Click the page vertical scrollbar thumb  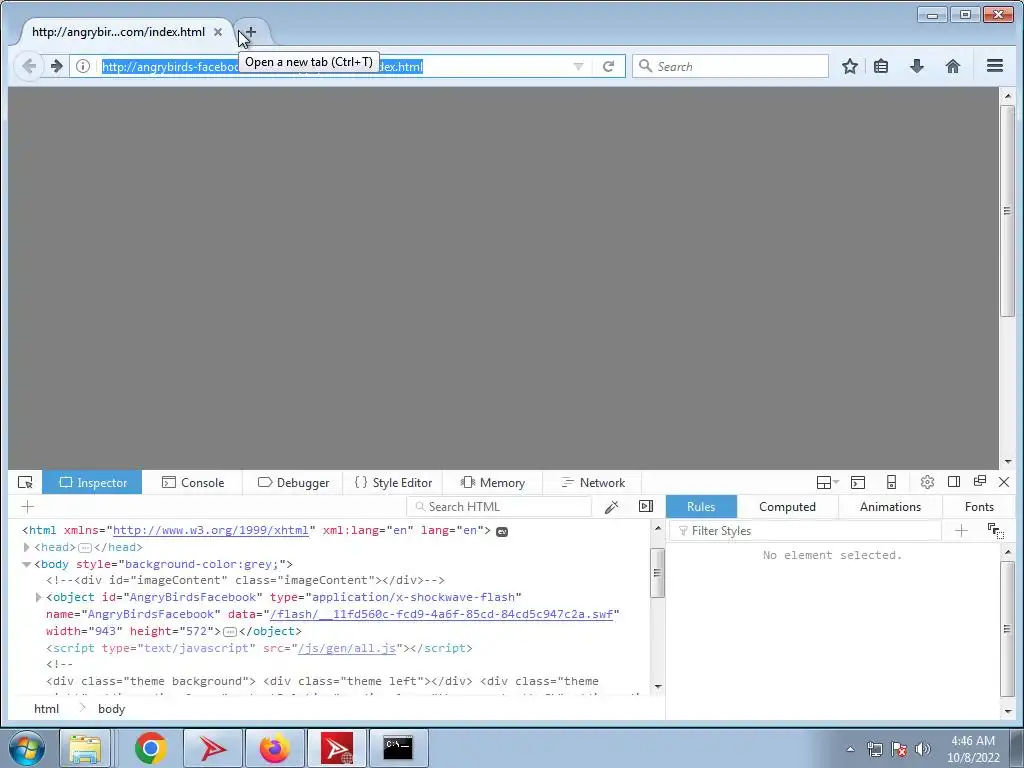1008,211
